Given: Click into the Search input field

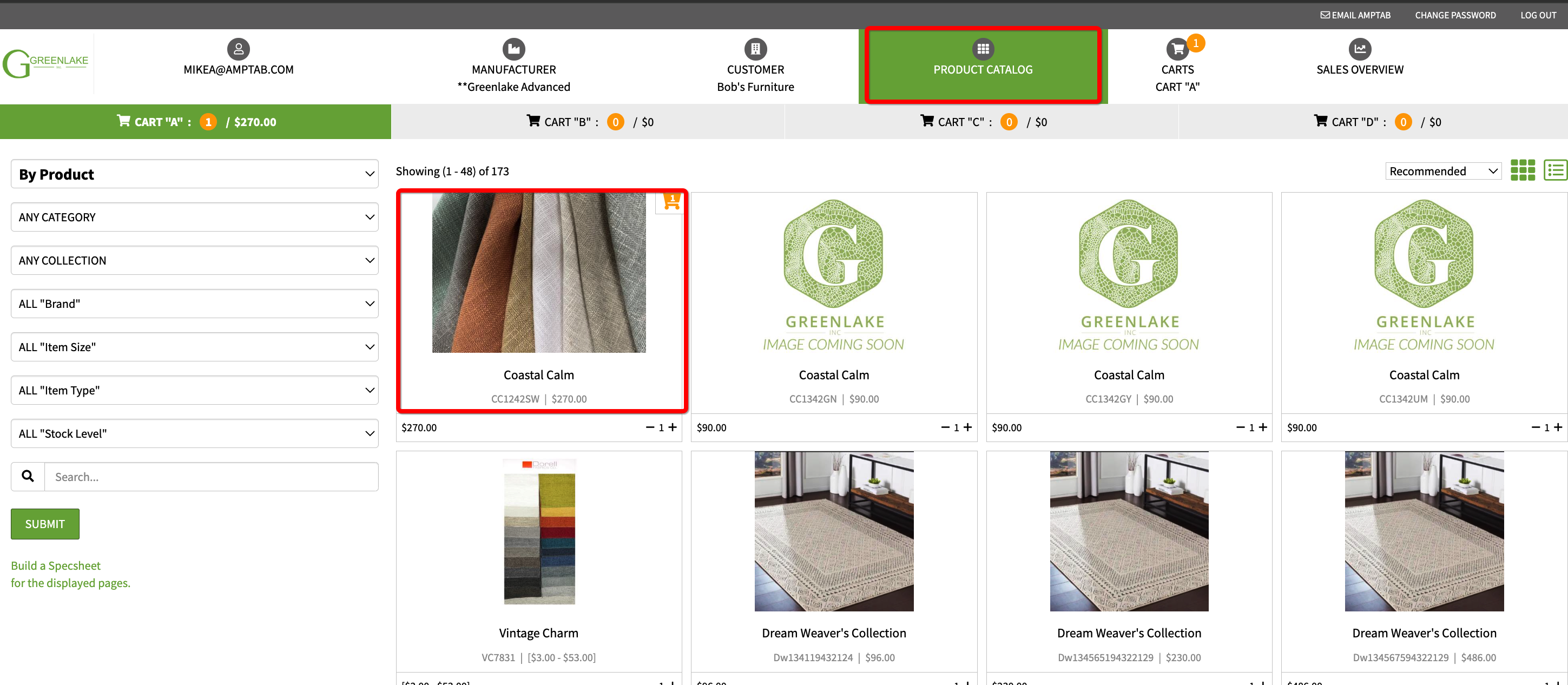Looking at the screenshot, I should [x=210, y=477].
